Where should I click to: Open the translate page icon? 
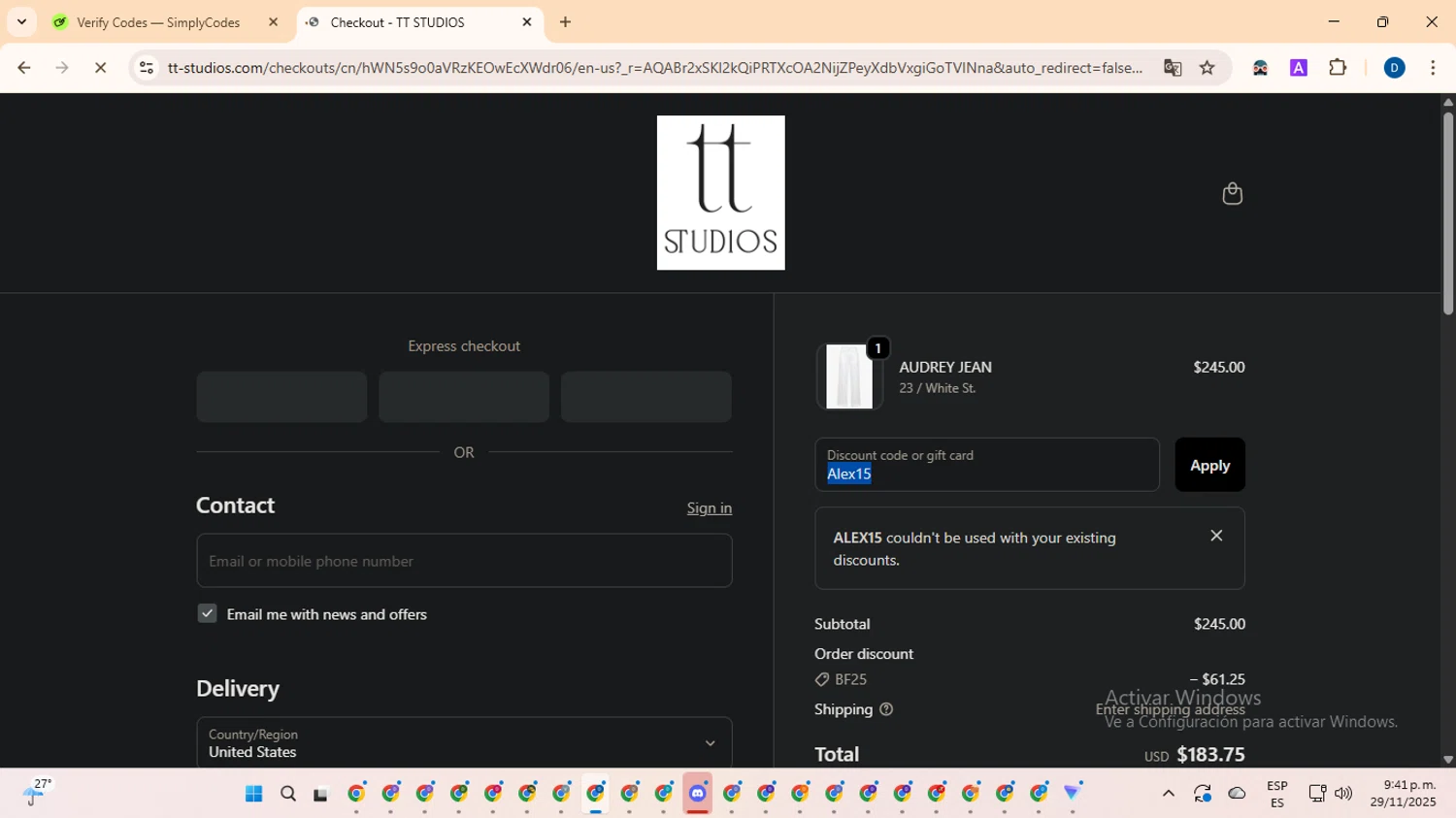pos(1173,68)
